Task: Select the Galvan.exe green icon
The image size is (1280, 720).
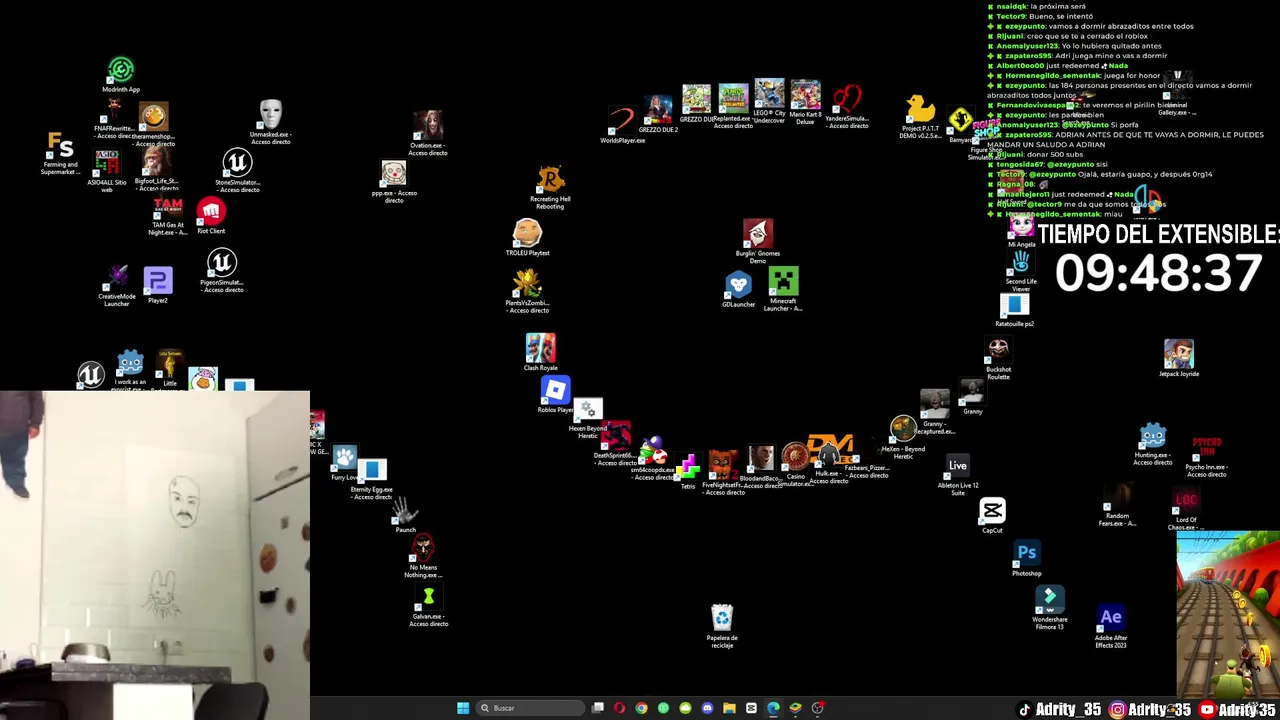Action: [x=428, y=606]
